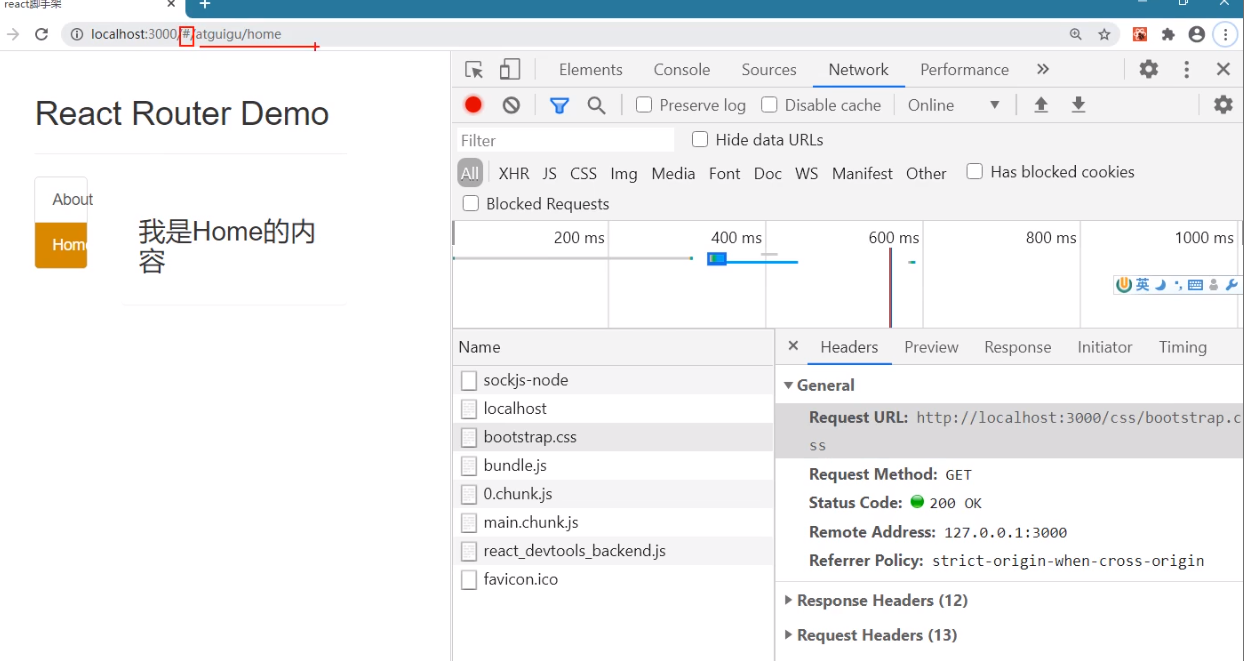This screenshot has width=1244, height=661.
Task: Open Network panel settings gear
Action: pos(1223,105)
